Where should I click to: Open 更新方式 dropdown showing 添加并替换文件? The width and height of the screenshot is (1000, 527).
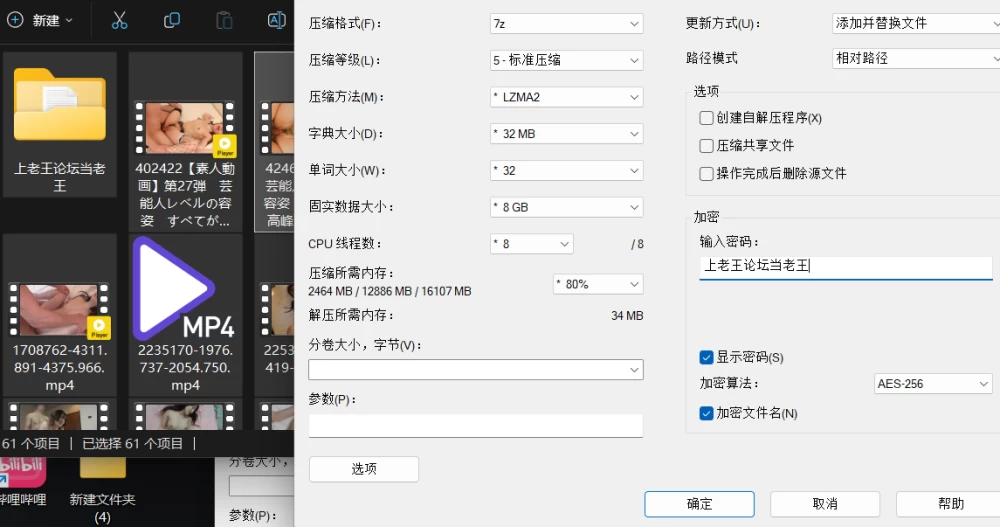point(916,24)
